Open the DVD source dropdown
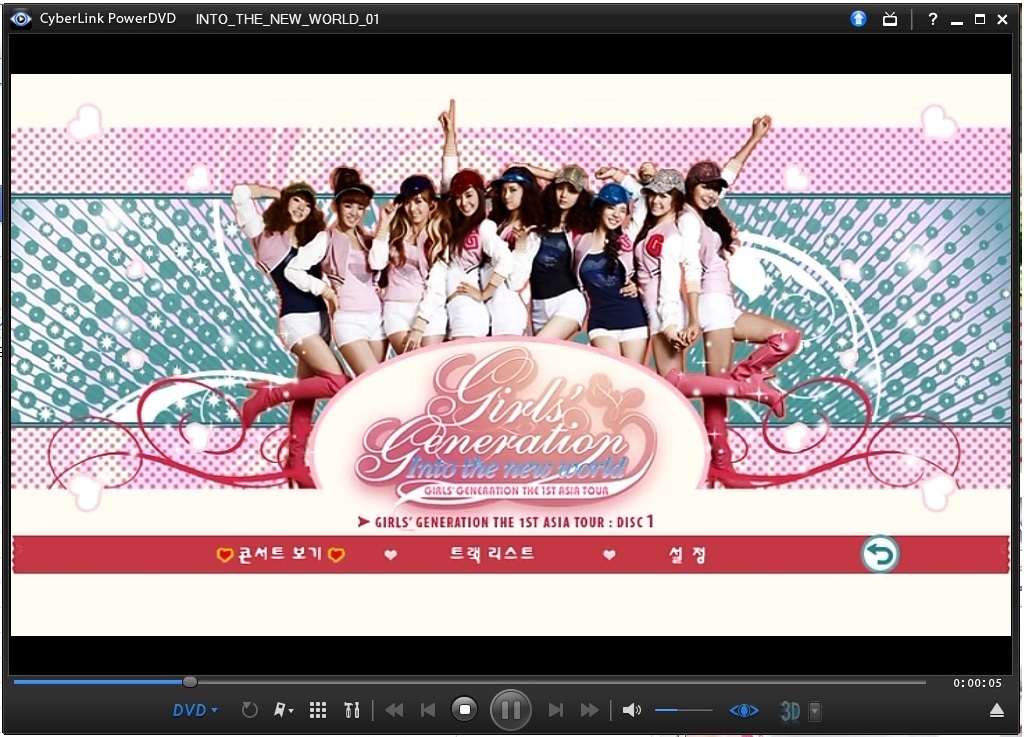 pyautogui.click(x=195, y=710)
